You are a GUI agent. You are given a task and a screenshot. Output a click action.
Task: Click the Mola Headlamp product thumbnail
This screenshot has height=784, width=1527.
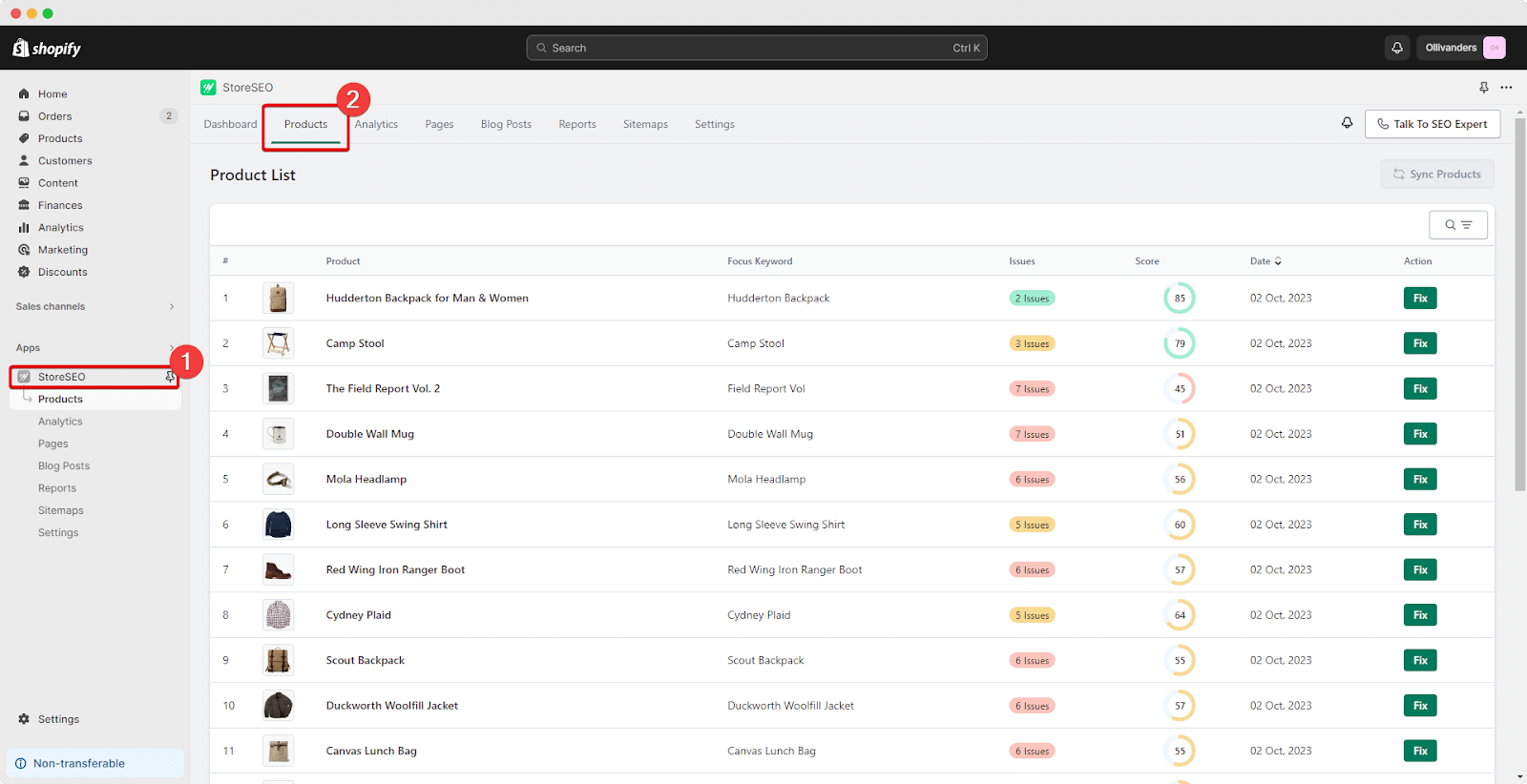pyautogui.click(x=278, y=480)
